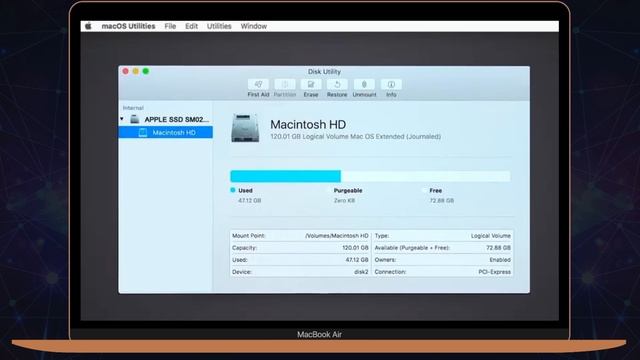Click the 47.12 GB table value
640x360 pixels.
(357, 260)
